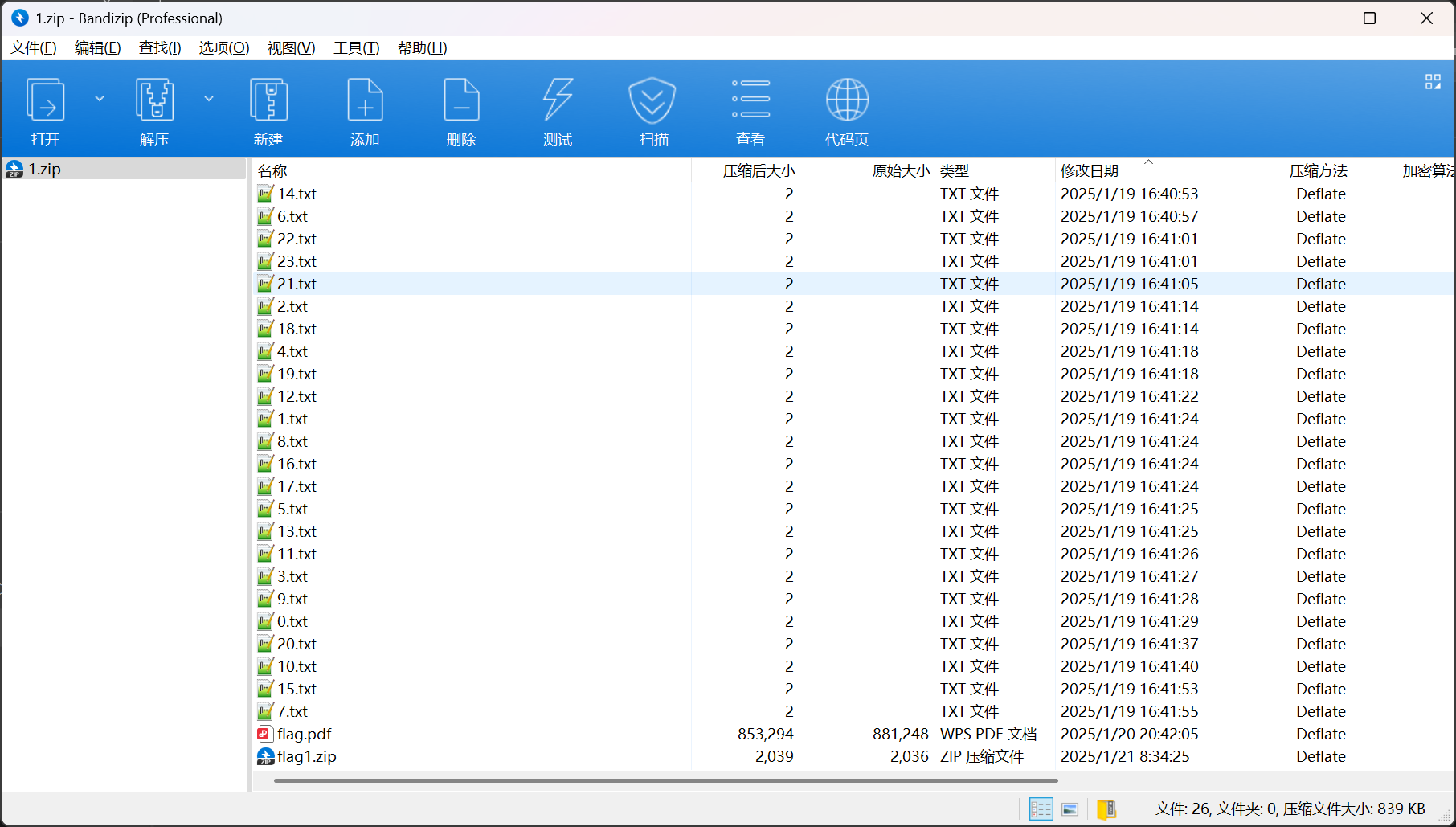
Task: Select the file name 9.txt
Action: pyautogui.click(x=292, y=599)
